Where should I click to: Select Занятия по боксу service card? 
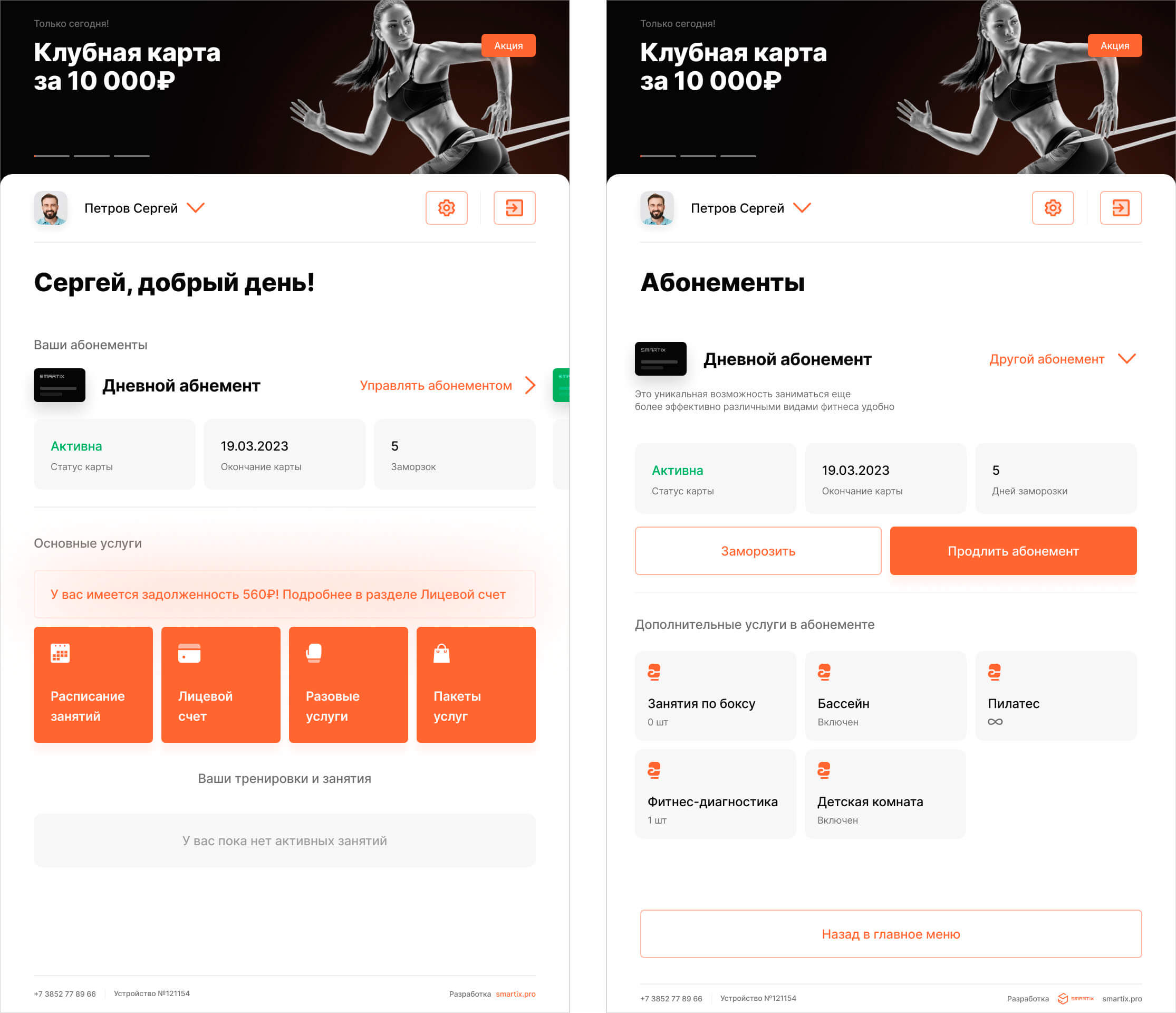coord(715,695)
